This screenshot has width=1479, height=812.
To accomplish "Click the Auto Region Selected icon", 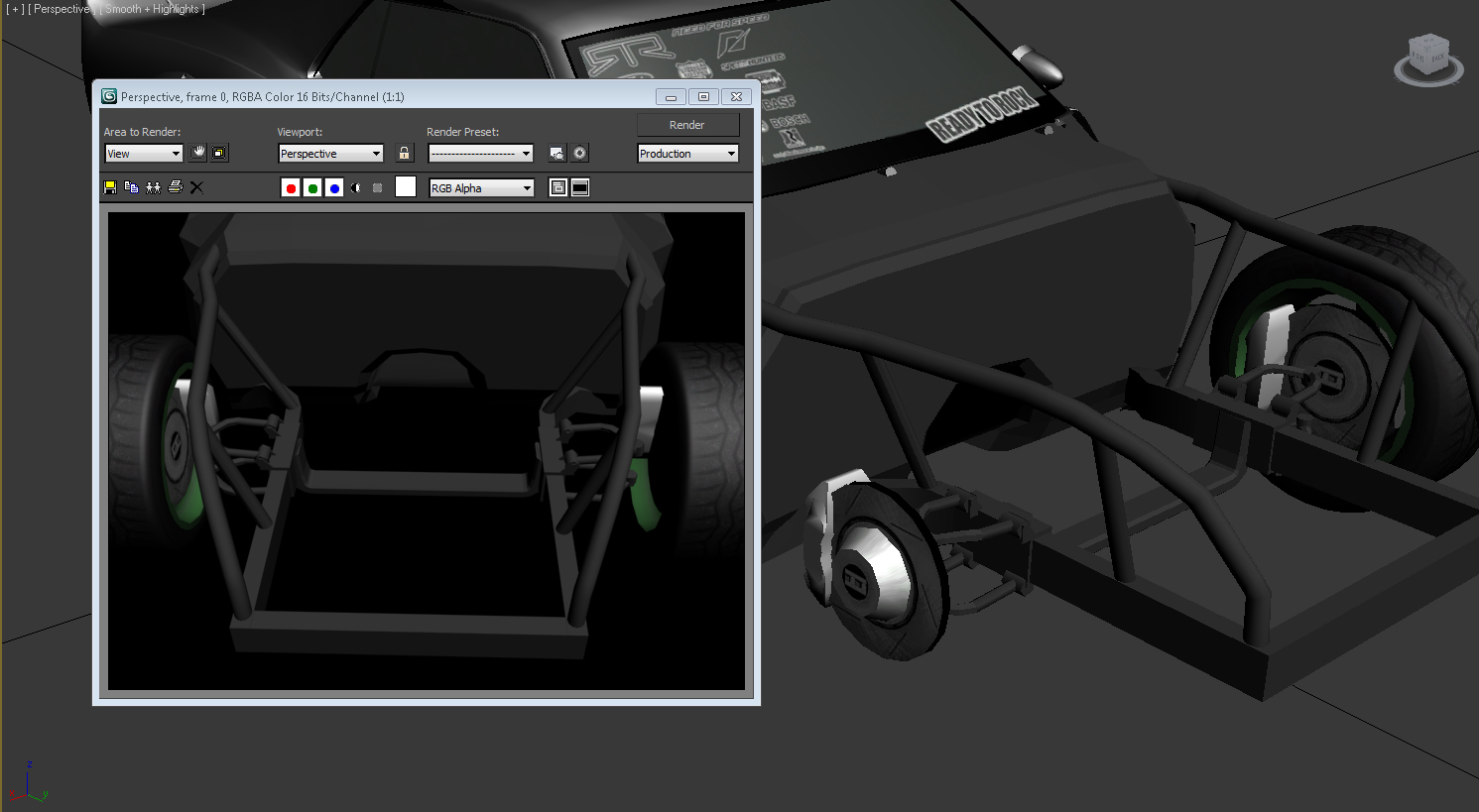I will point(219,153).
